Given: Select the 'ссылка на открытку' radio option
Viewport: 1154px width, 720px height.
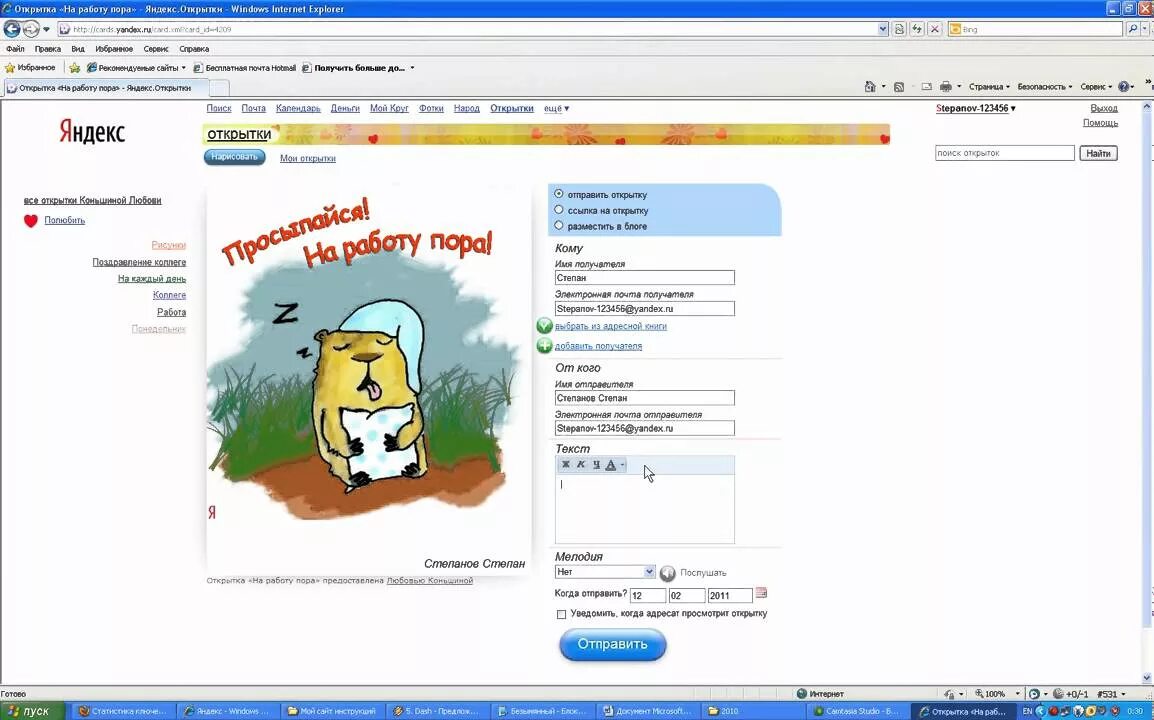Looking at the screenshot, I should pyautogui.click(x=559, y=210).
